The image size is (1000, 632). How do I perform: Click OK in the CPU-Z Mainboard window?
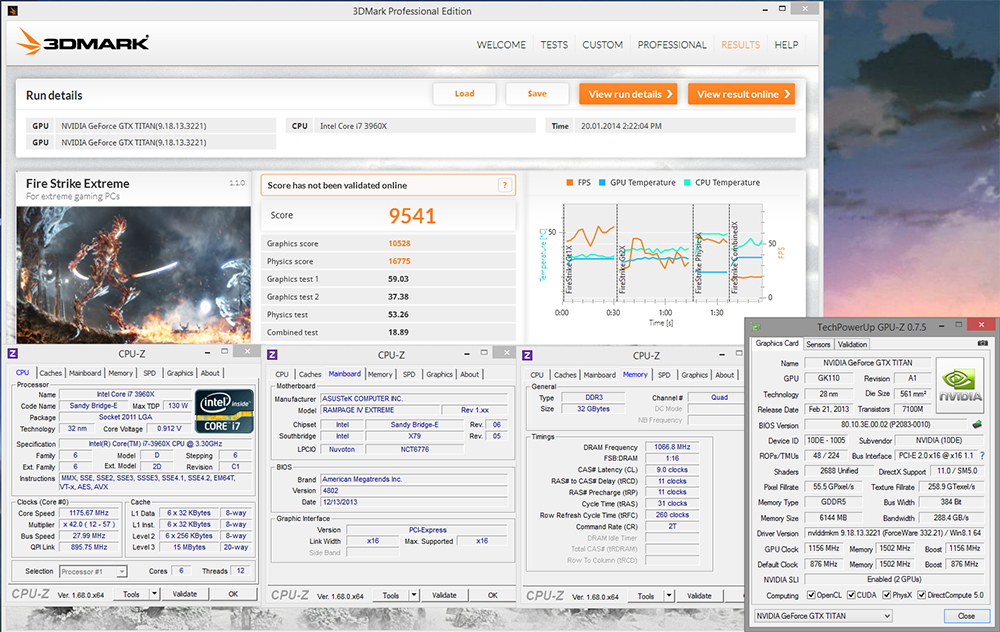493,595
